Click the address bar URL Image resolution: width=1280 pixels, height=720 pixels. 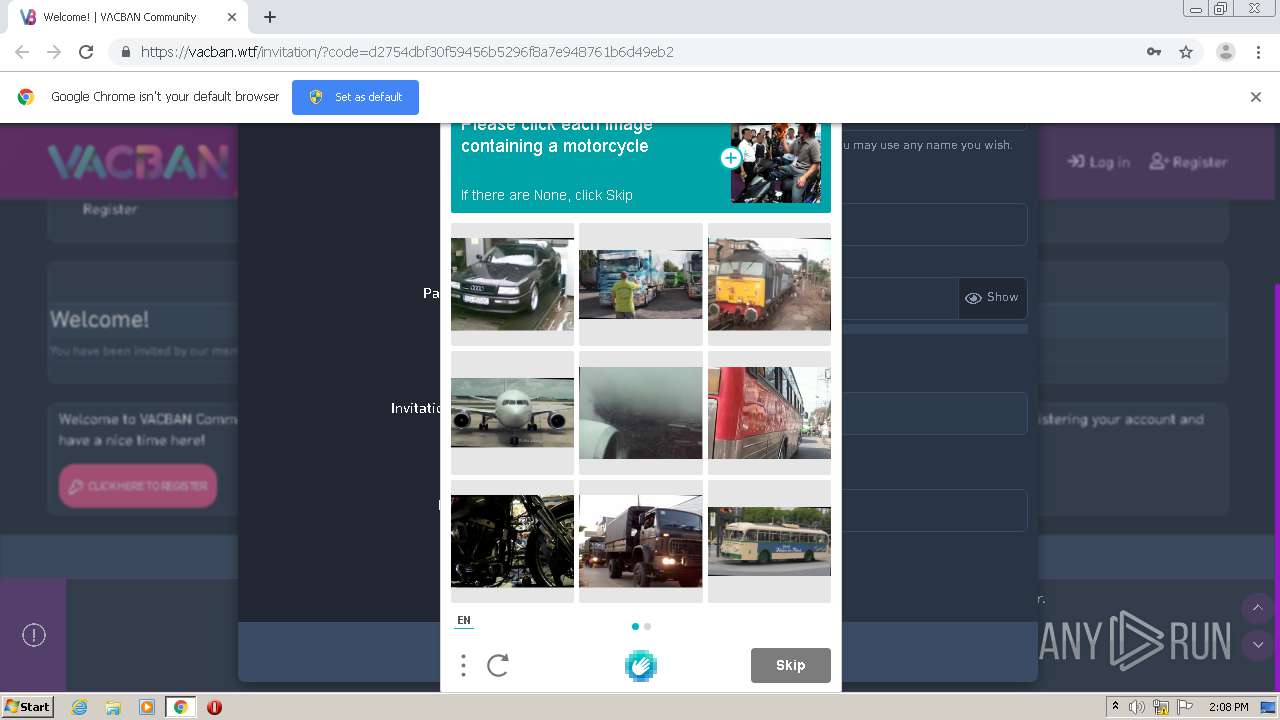click(x=407, y=52)
